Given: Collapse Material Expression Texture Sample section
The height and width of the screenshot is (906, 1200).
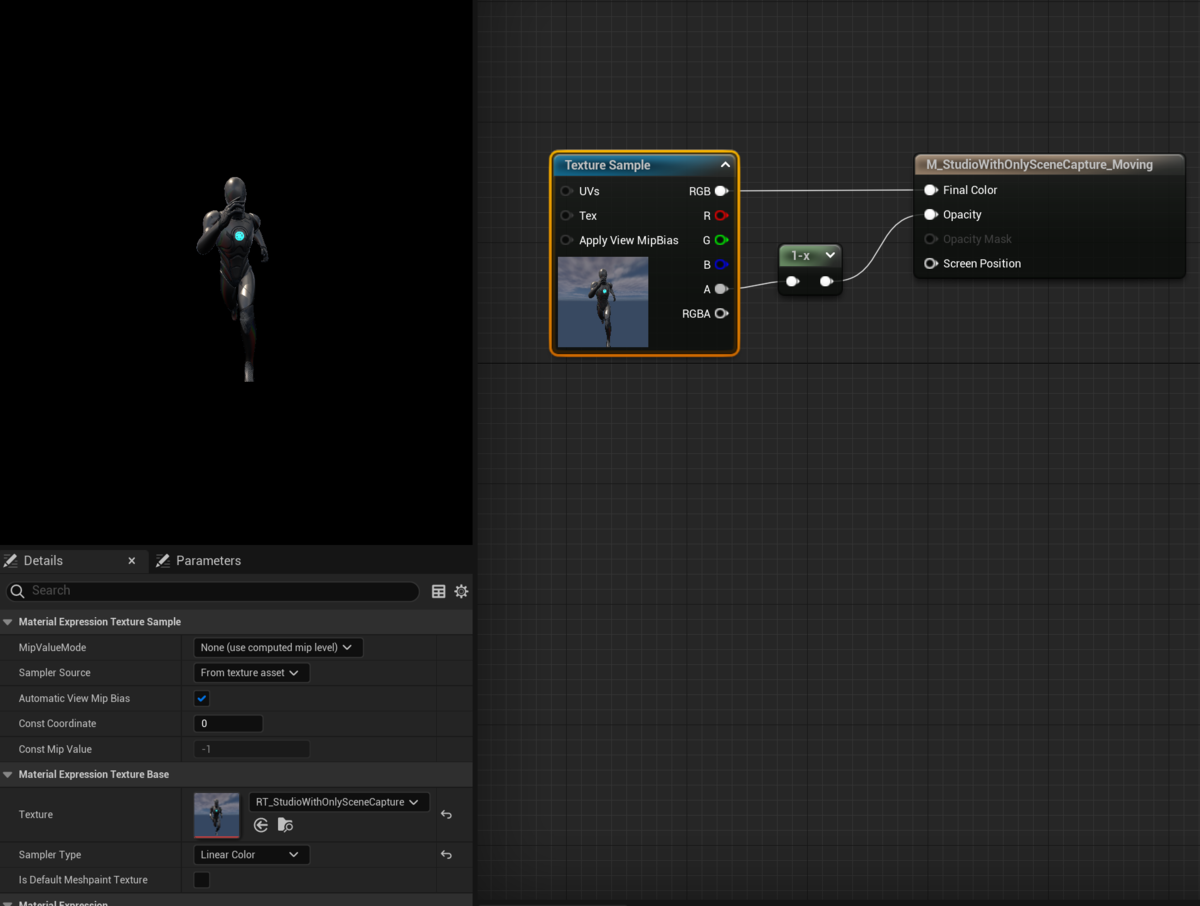Looking at the screenshot, I should [x=8, y=622].
